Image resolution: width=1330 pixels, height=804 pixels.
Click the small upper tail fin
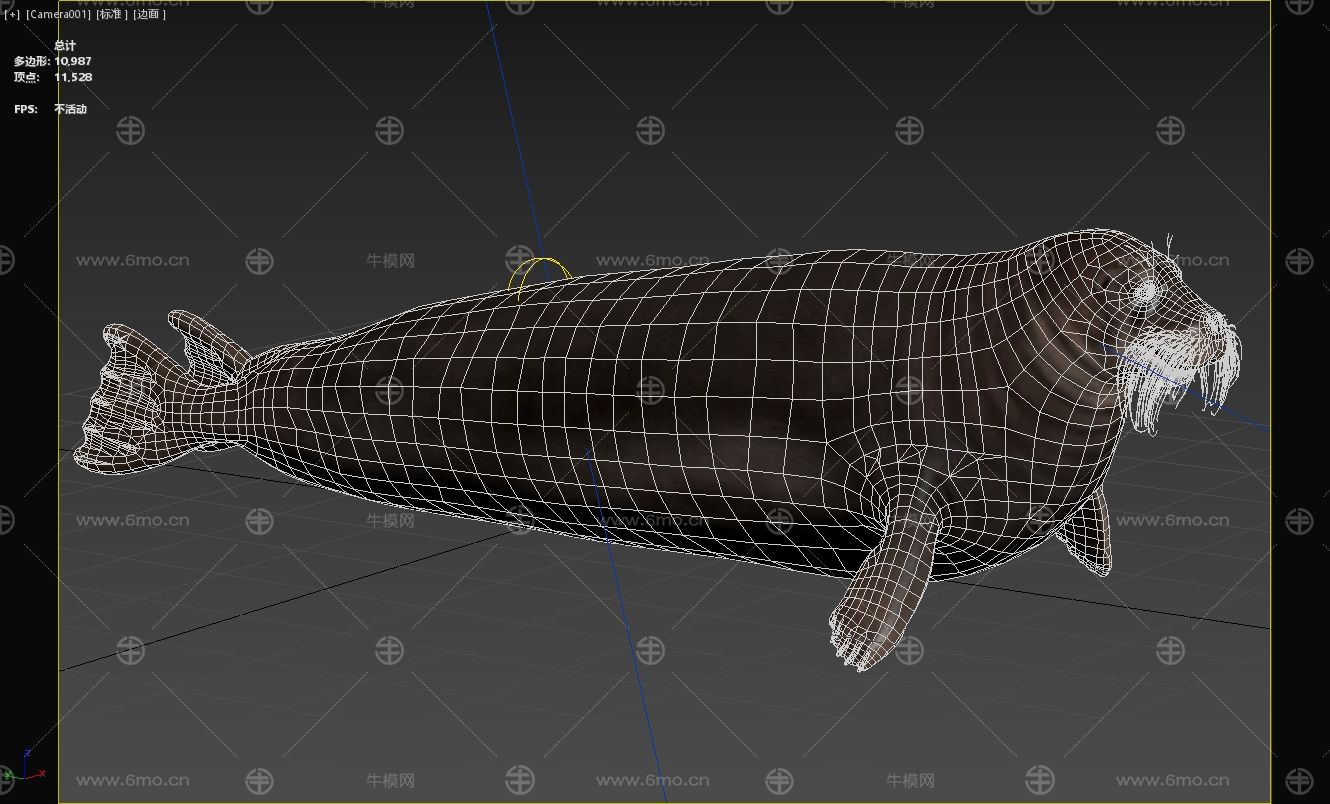point(208,340)
